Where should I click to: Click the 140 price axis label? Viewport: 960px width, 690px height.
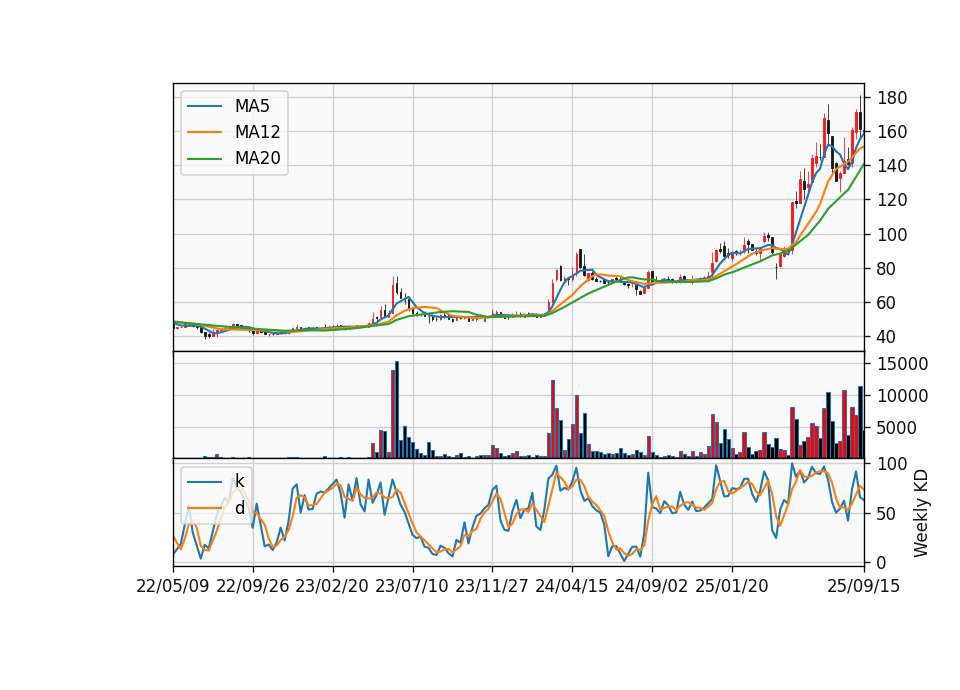click(892, 166)
